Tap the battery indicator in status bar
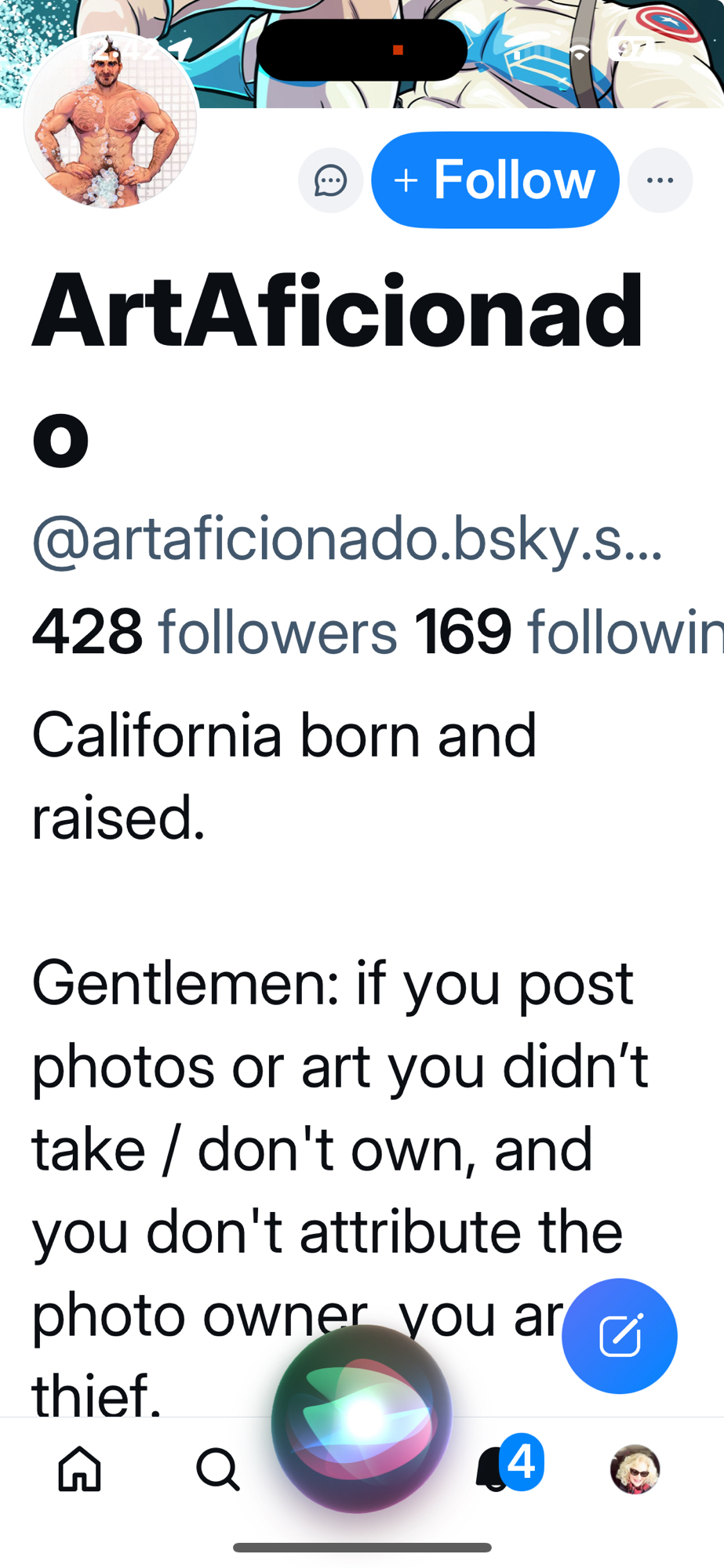The height and width of the screenshot is (1568, 724). click(632, 49)
